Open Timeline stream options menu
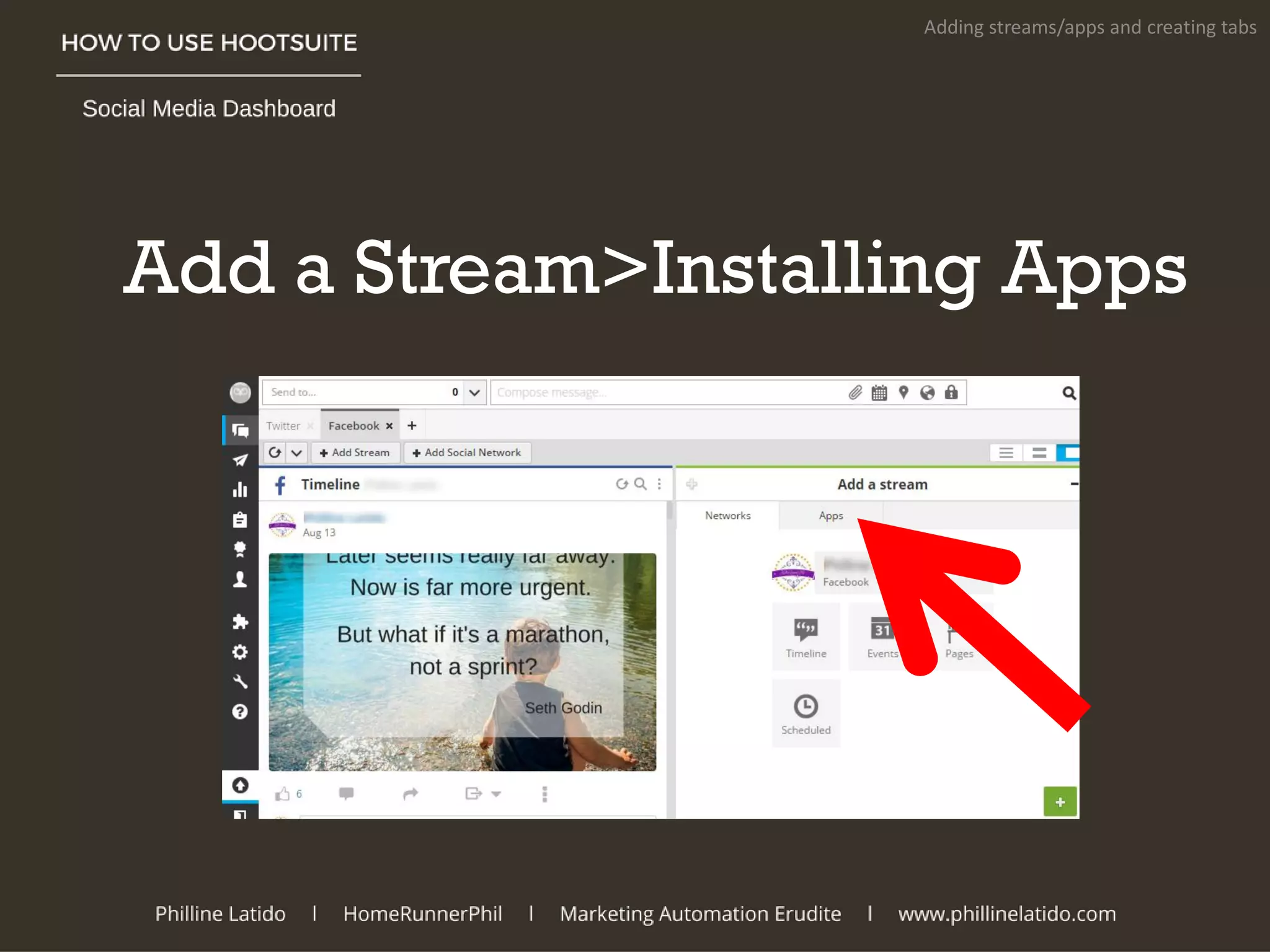 click(659, 484)
